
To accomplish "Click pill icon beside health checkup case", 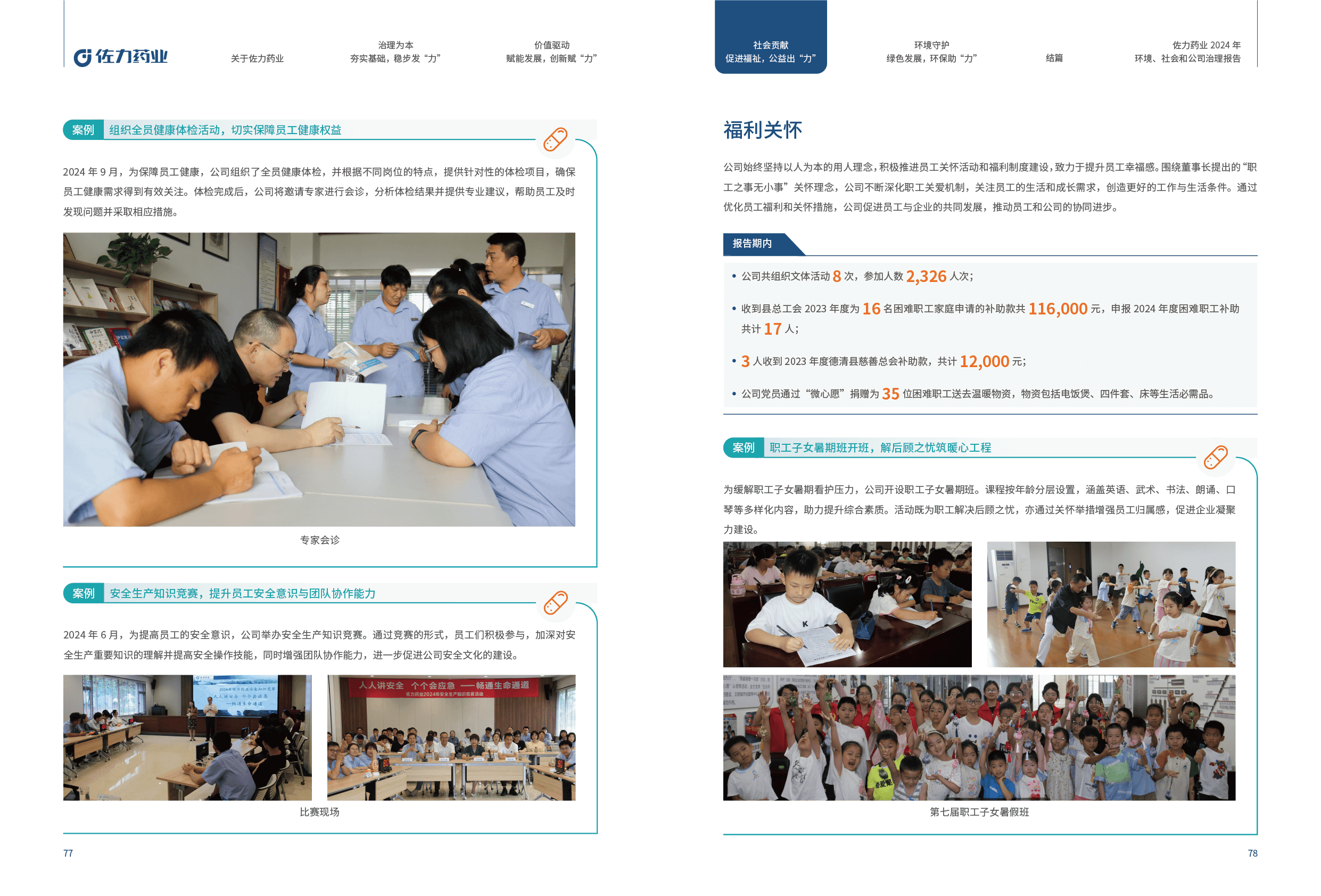I will point(555,140).
